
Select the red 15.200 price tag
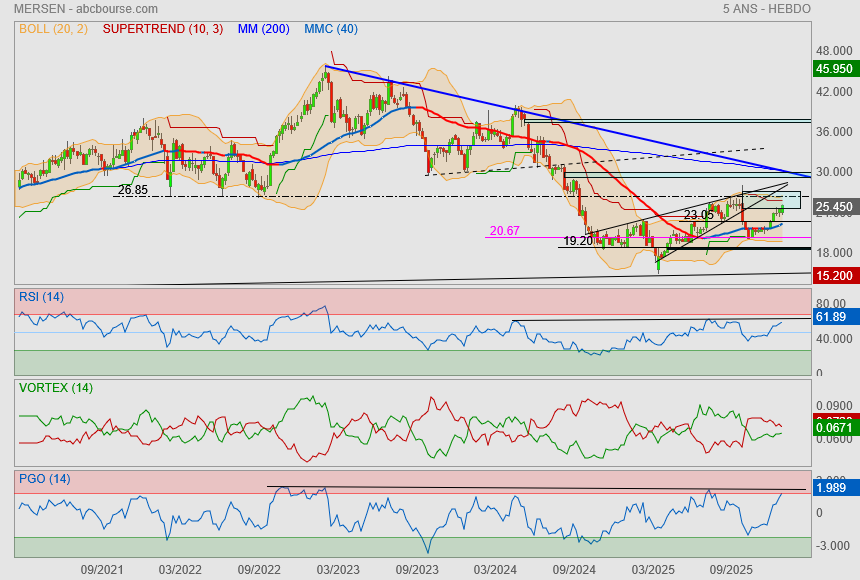click(x=833, y=275)
